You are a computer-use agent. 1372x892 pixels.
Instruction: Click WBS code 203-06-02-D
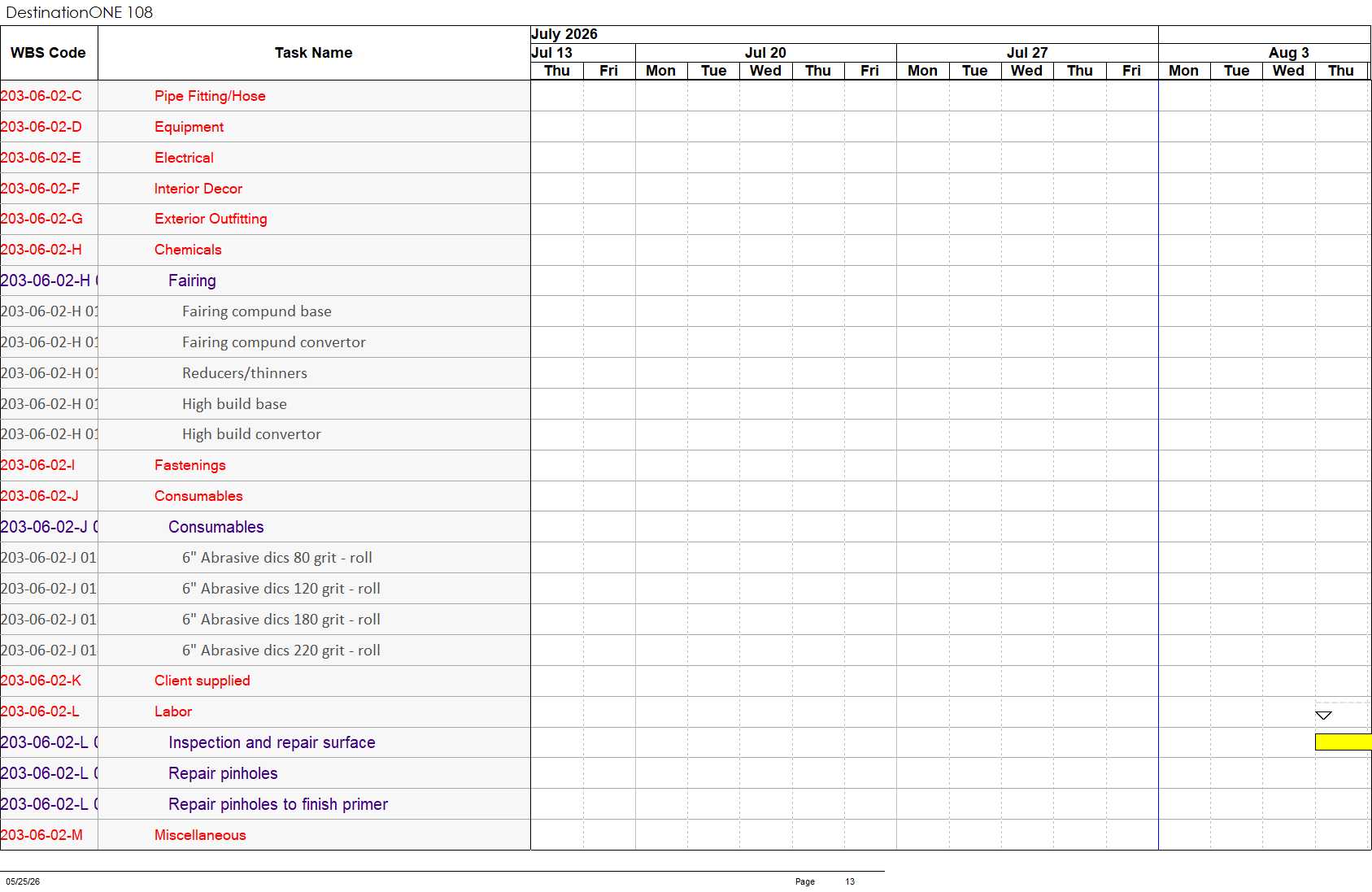(x=41, y=127)
